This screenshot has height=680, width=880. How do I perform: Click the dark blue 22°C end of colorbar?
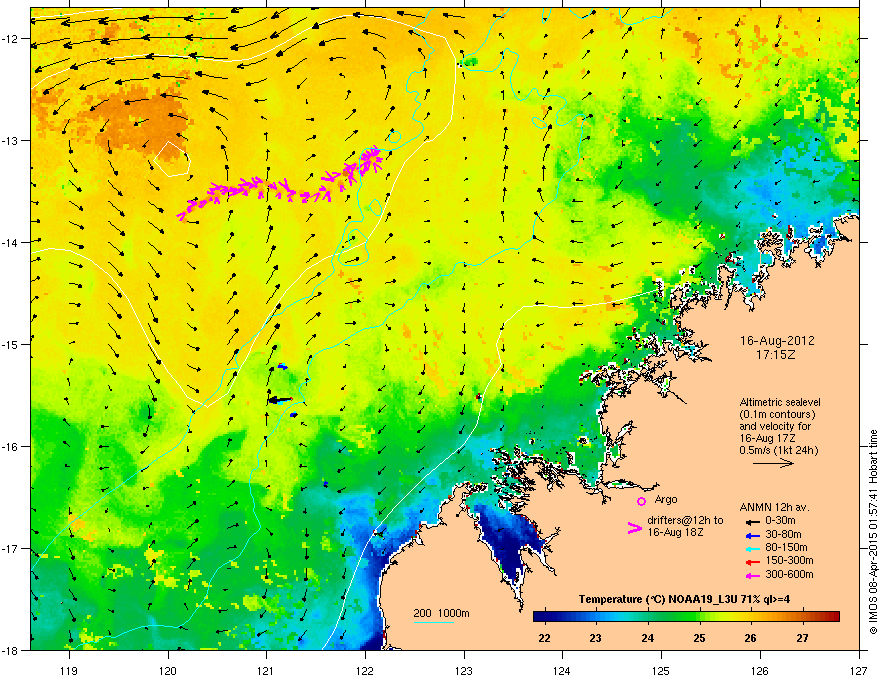click(540, 617)
